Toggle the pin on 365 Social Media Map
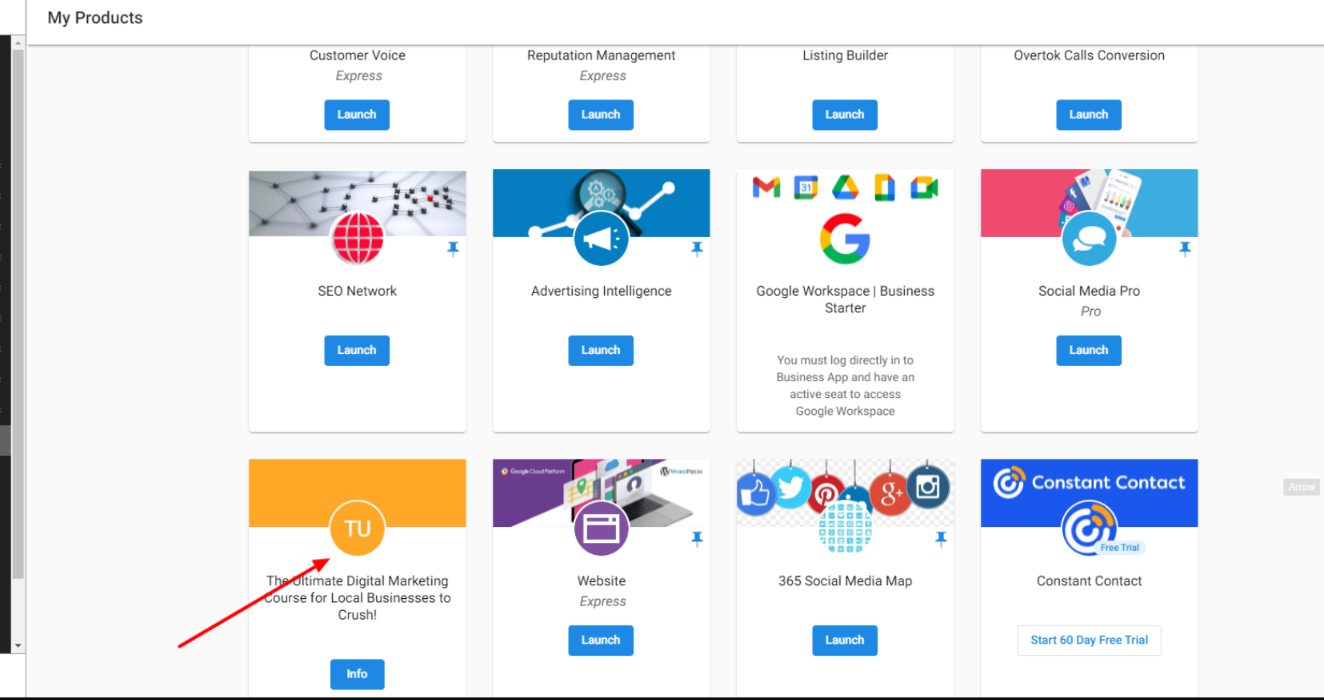The width and height of the screenshot is (1324, 700). click(x=941, y=540)
